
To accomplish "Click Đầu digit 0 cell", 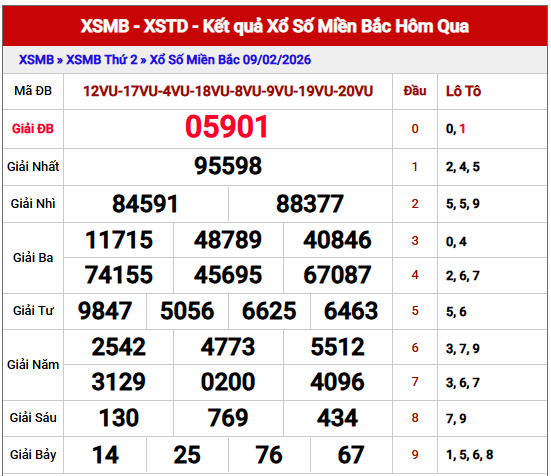I will pos(415,129).
